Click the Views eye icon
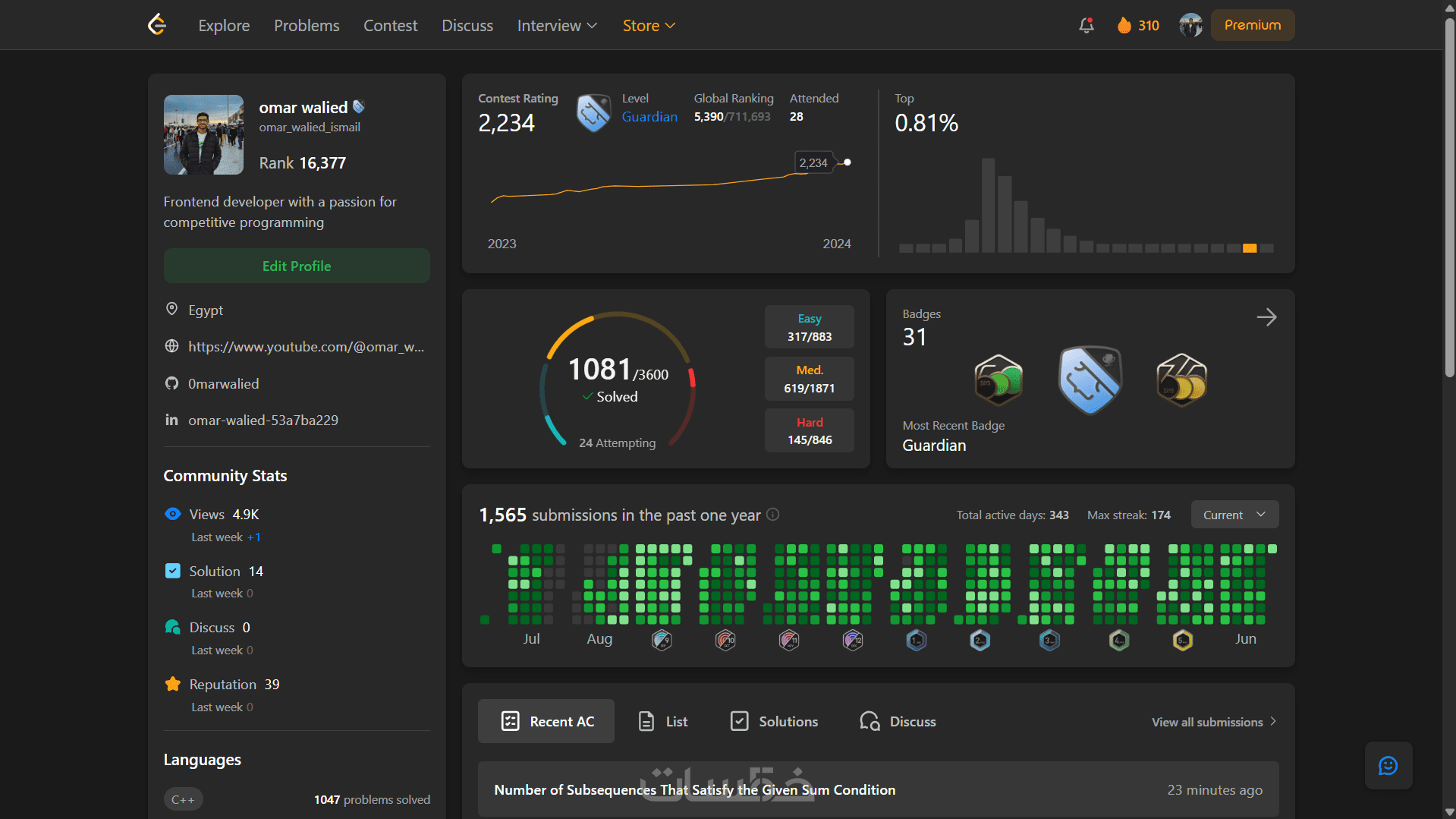Viewport: 1456px width, 819px height. pos(173,514)
